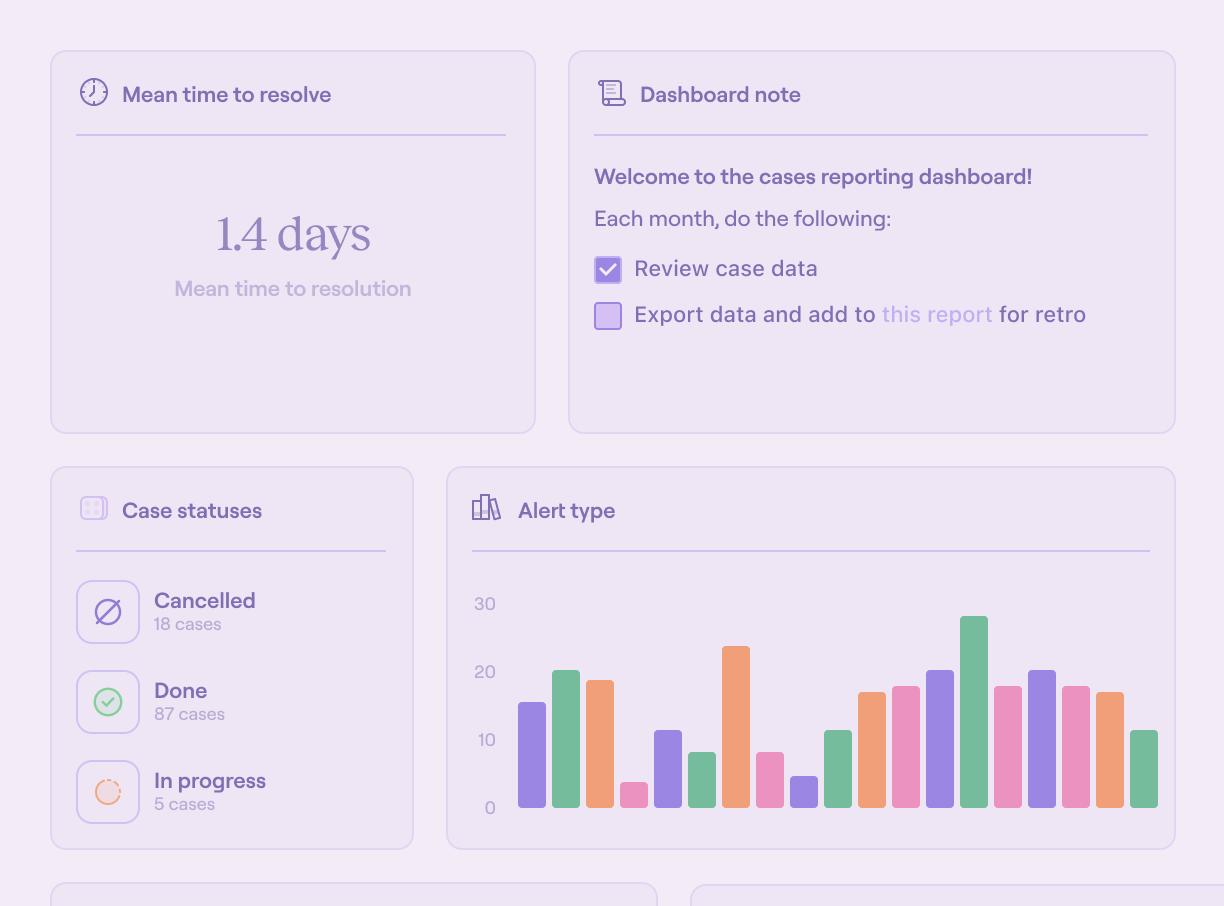Select the Cancelled status icon
The width and height of the screenshot is (1224, 906).
point(108,612)
